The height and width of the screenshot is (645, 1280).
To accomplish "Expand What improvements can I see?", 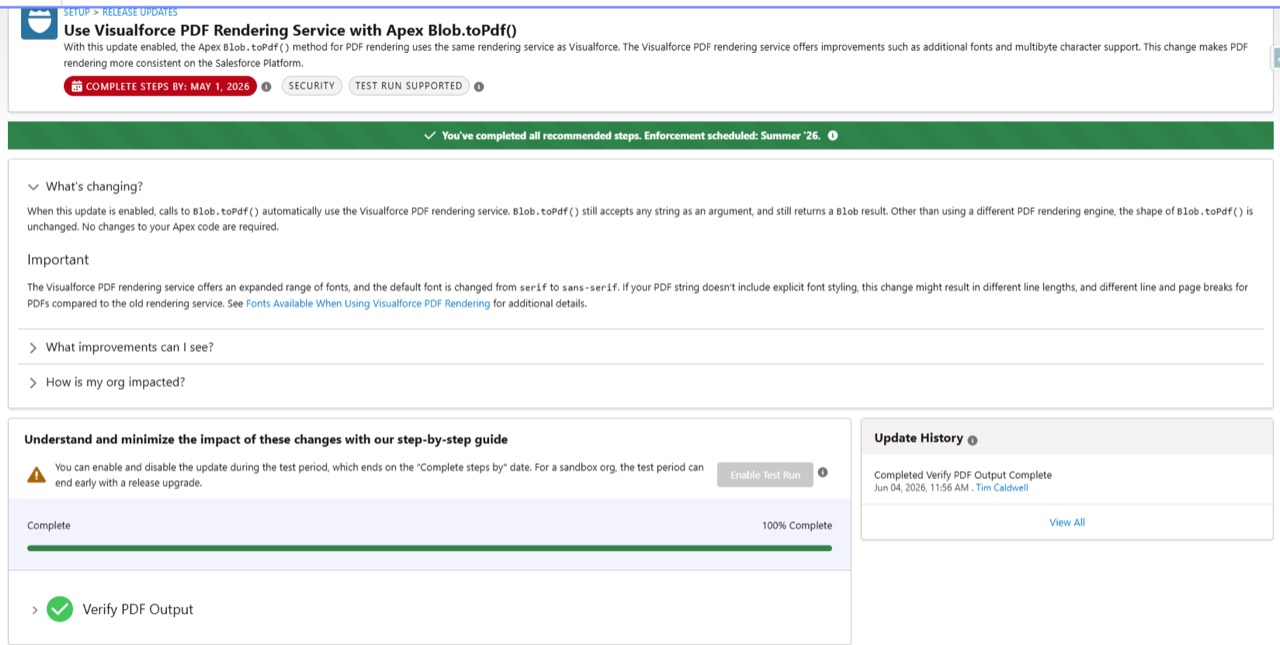I will point(34,348).
